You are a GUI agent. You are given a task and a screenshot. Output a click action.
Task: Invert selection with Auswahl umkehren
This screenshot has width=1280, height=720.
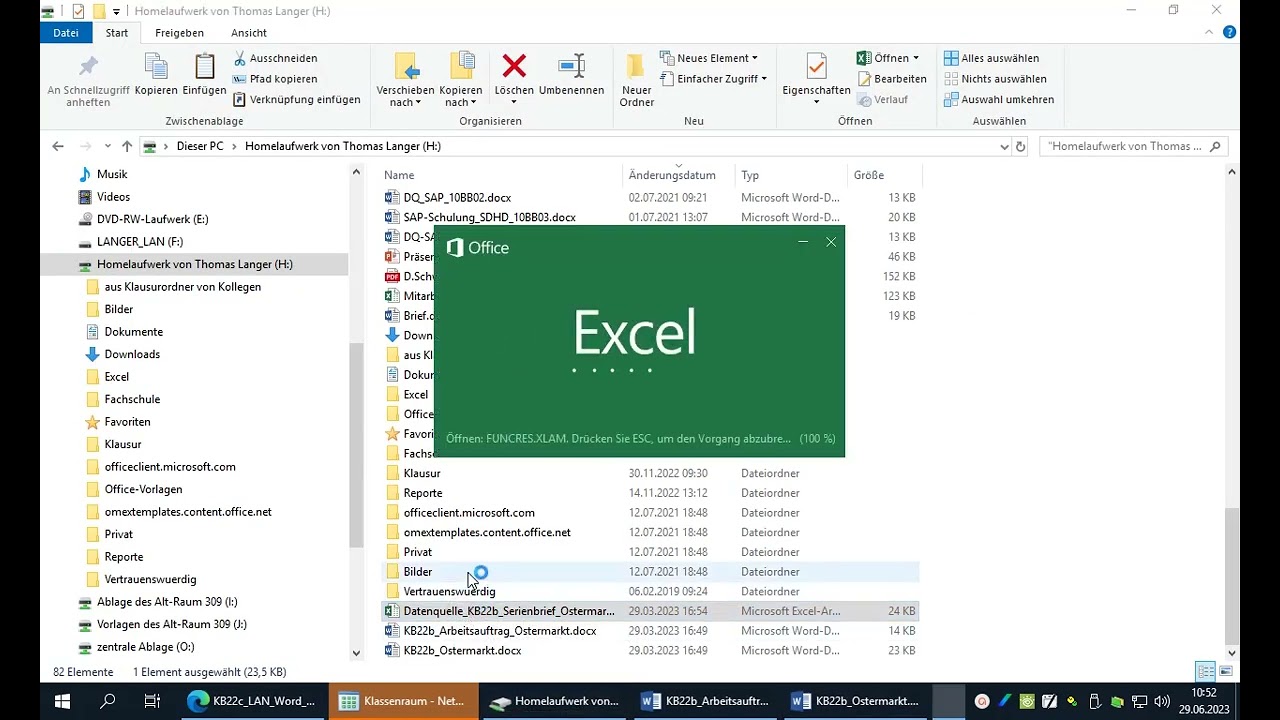click(999, 100)
